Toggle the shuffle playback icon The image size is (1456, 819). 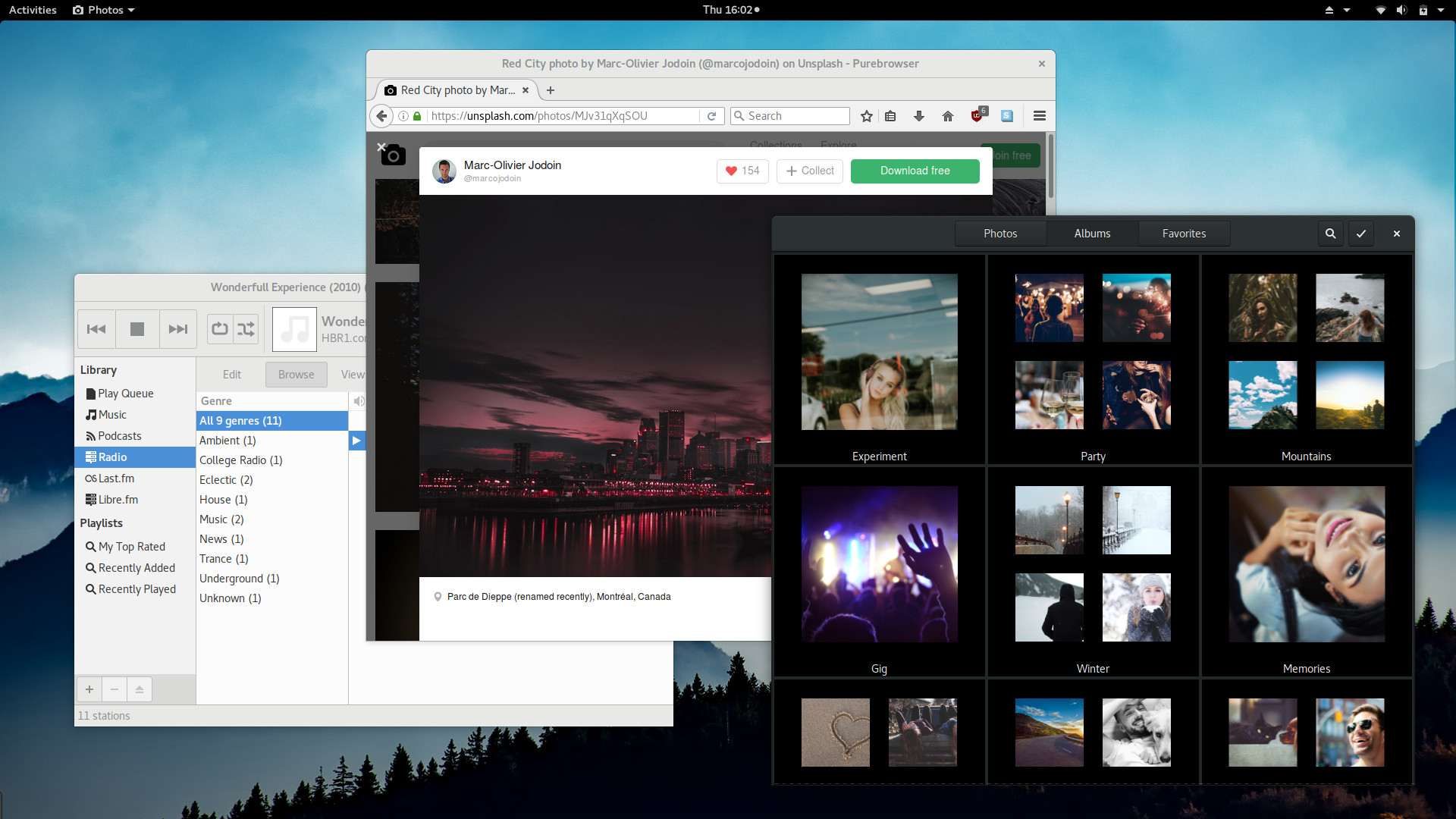(246, 327)
